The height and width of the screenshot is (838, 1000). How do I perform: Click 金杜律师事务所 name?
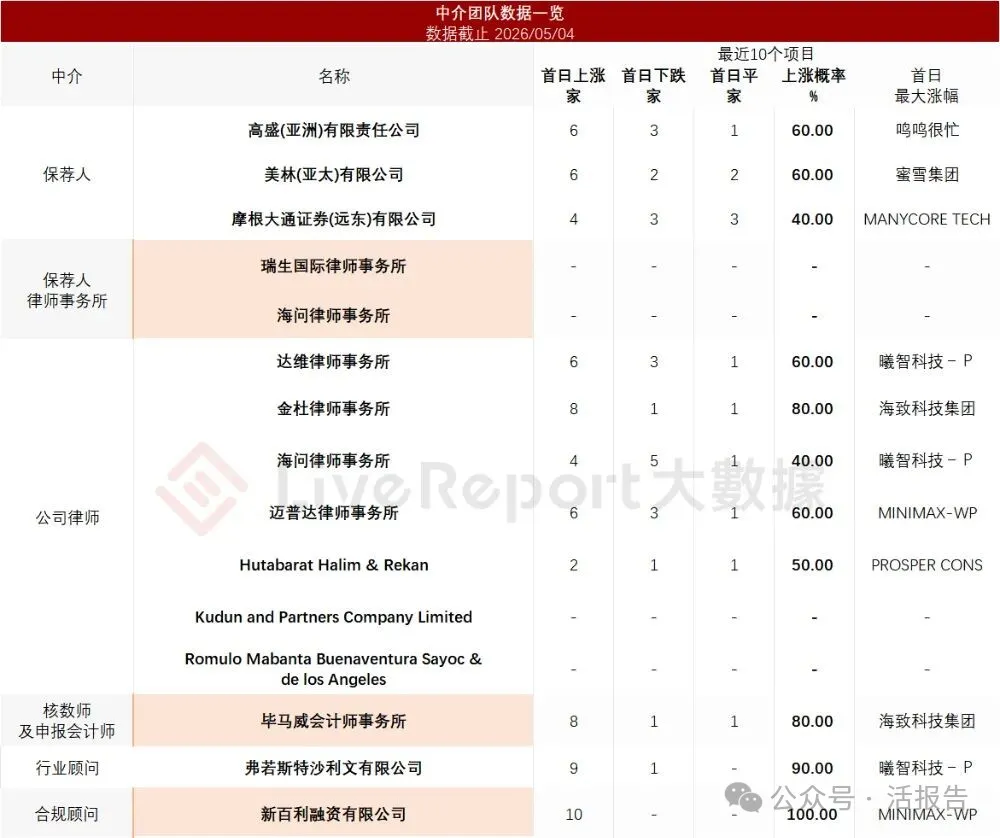click(x=334, y=408)
